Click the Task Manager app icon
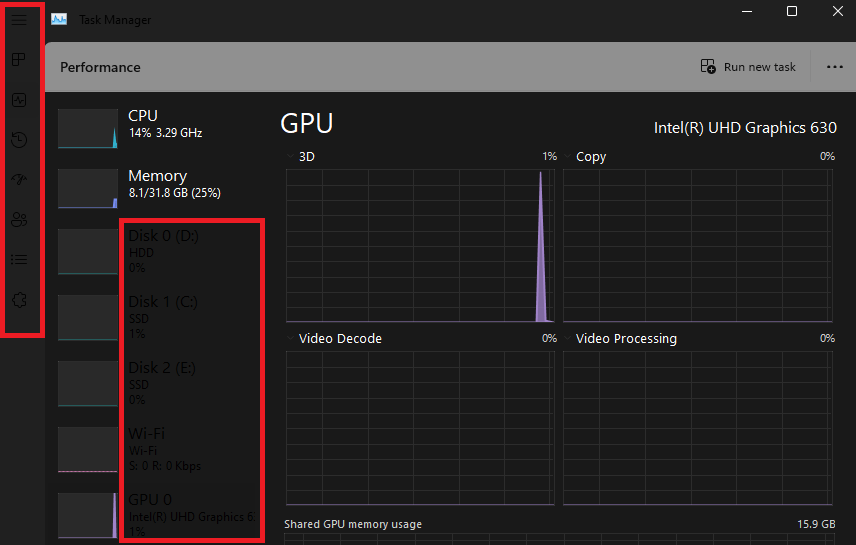Viewport: 856px width, 545px height. click(59, 20)
